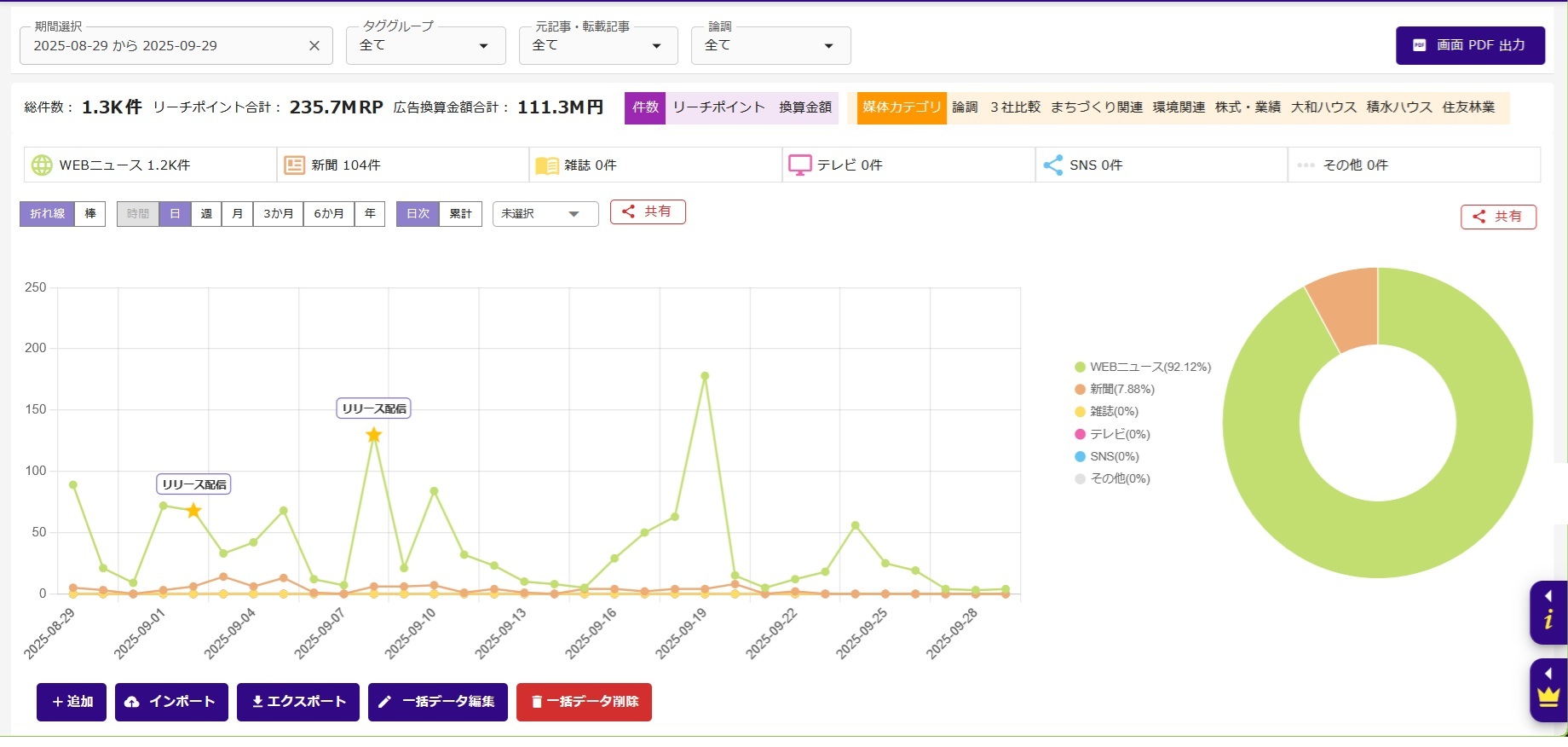Select the 住友林業 tab
The height and width of the screenshot is (747, 1568).
pyautogui.click(x=1468, y=107)
